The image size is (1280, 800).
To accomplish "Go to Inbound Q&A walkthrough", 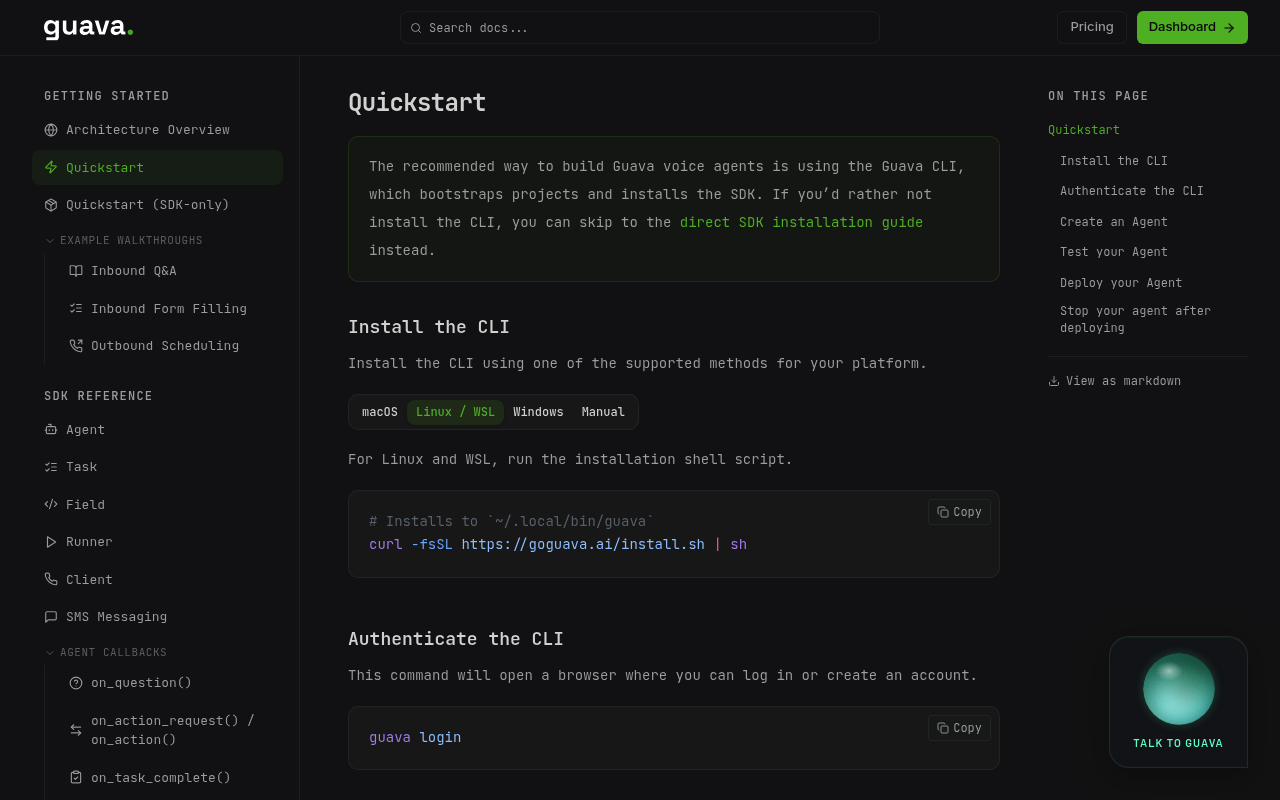I will (170, 271).
